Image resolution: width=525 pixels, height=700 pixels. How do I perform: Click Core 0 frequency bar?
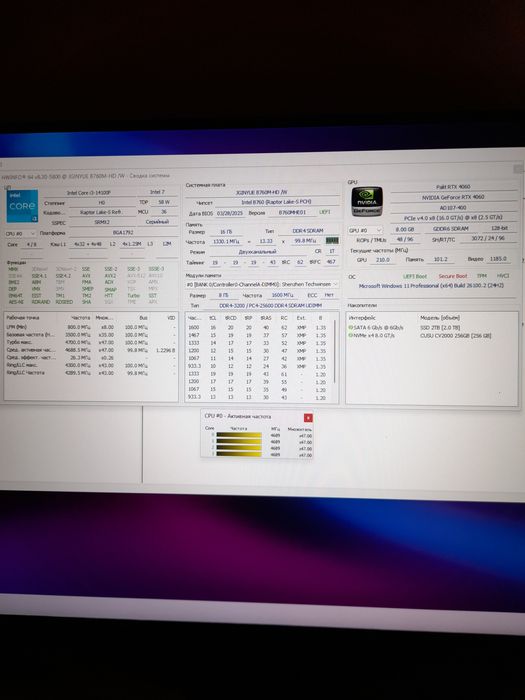click(x=239, y=435)
